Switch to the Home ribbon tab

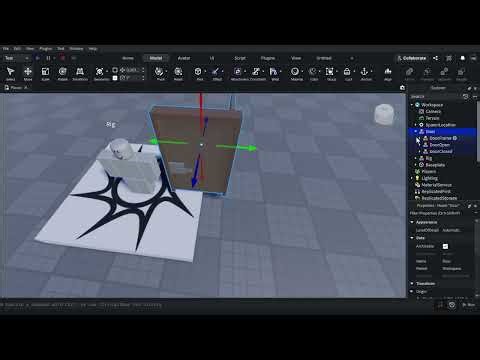click(128, 58)
